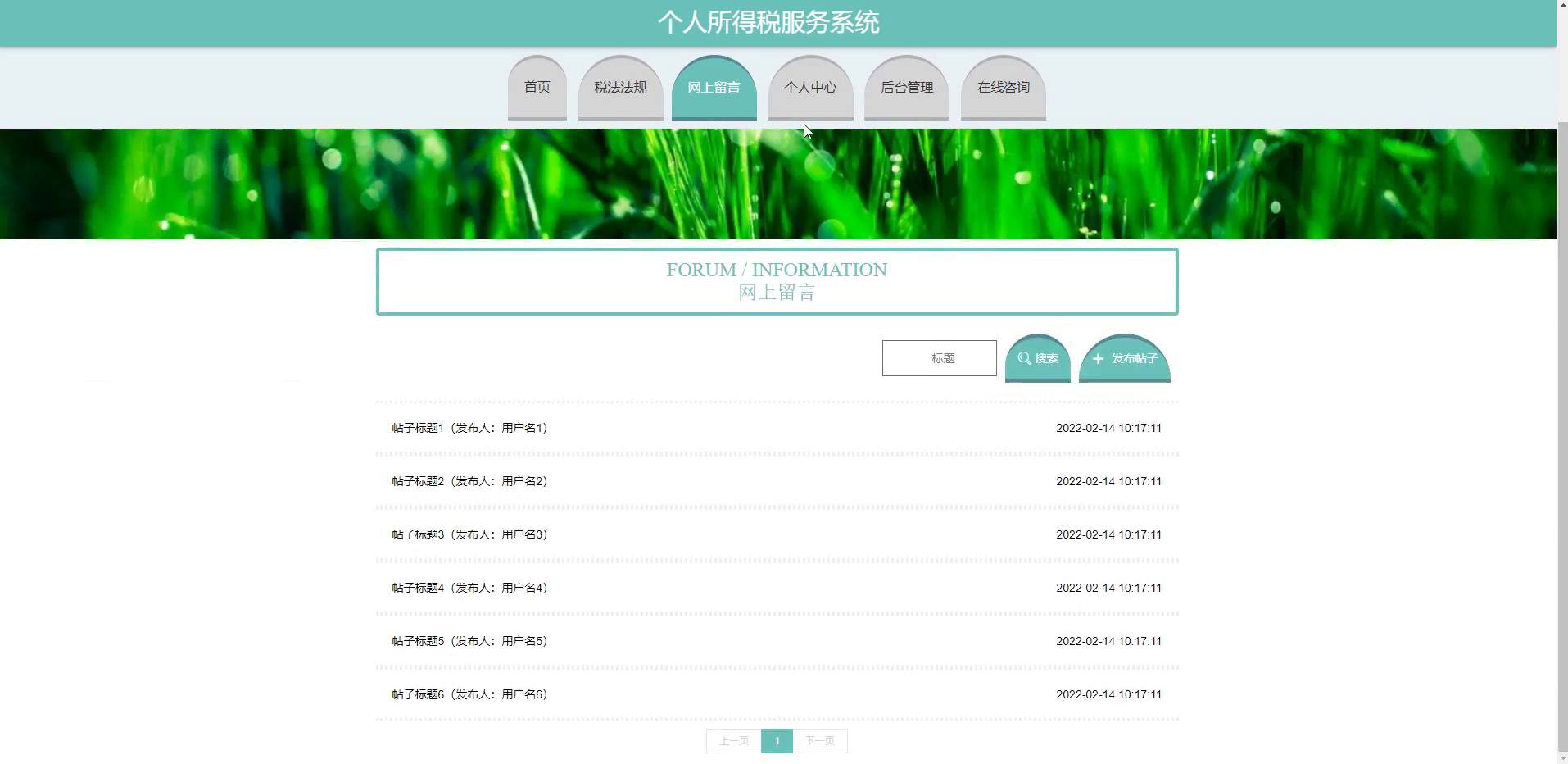This screenshot has width=1568, height=764.
Task: Open post 帖子标题2（发布人：用户名2）
Action: tap(469, 481)
